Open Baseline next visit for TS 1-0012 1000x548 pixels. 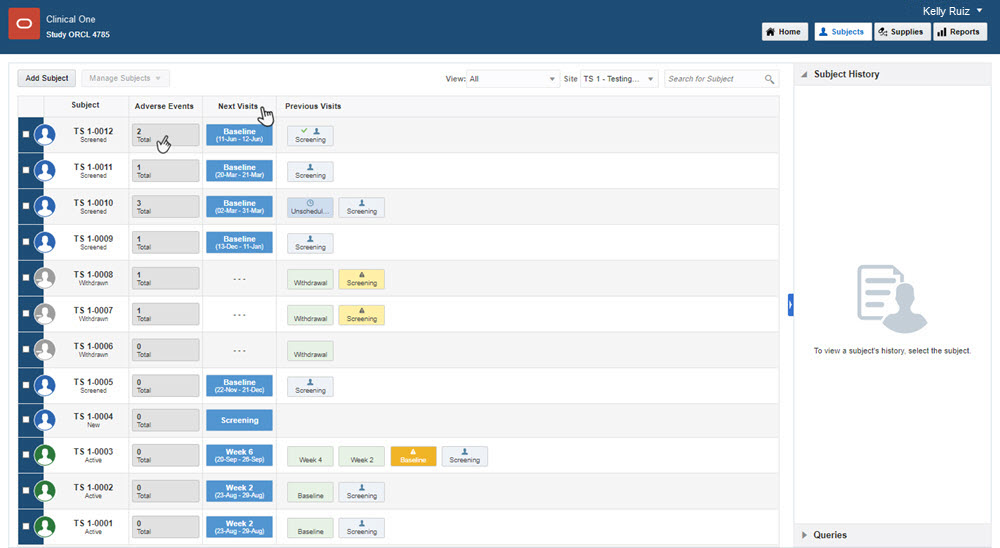[x=239, y=135]
